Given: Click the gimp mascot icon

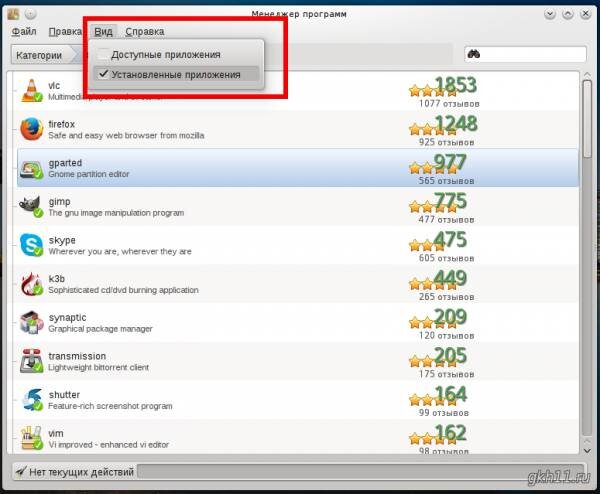Looking at the screenshot, I should point(31,207).
